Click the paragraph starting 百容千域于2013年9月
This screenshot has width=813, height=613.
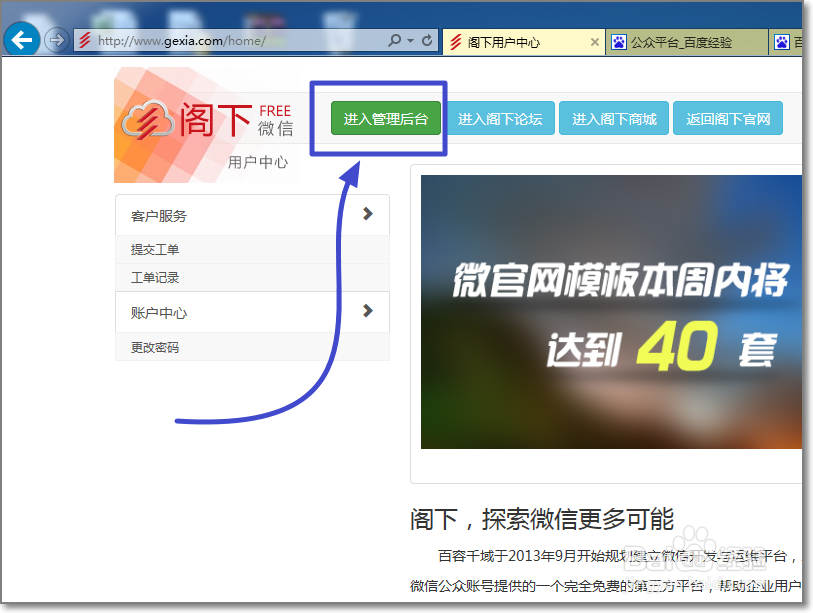point(606,571)
